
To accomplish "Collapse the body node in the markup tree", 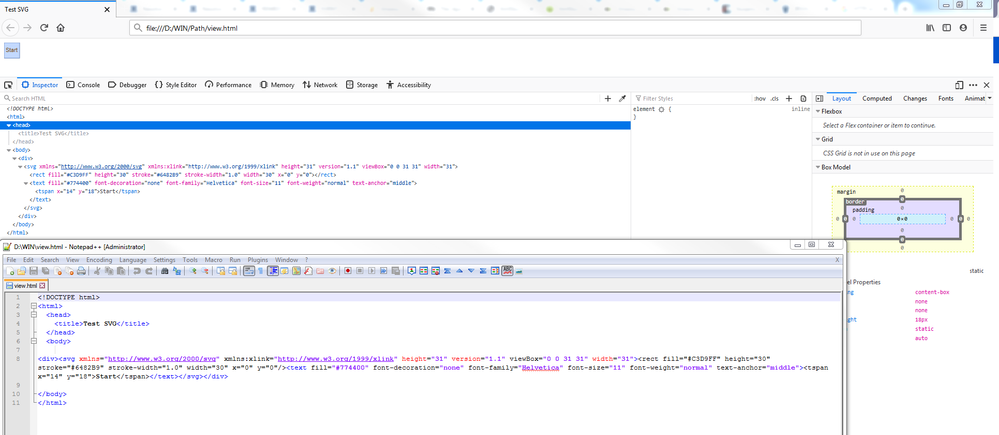I will click(9, 150).
